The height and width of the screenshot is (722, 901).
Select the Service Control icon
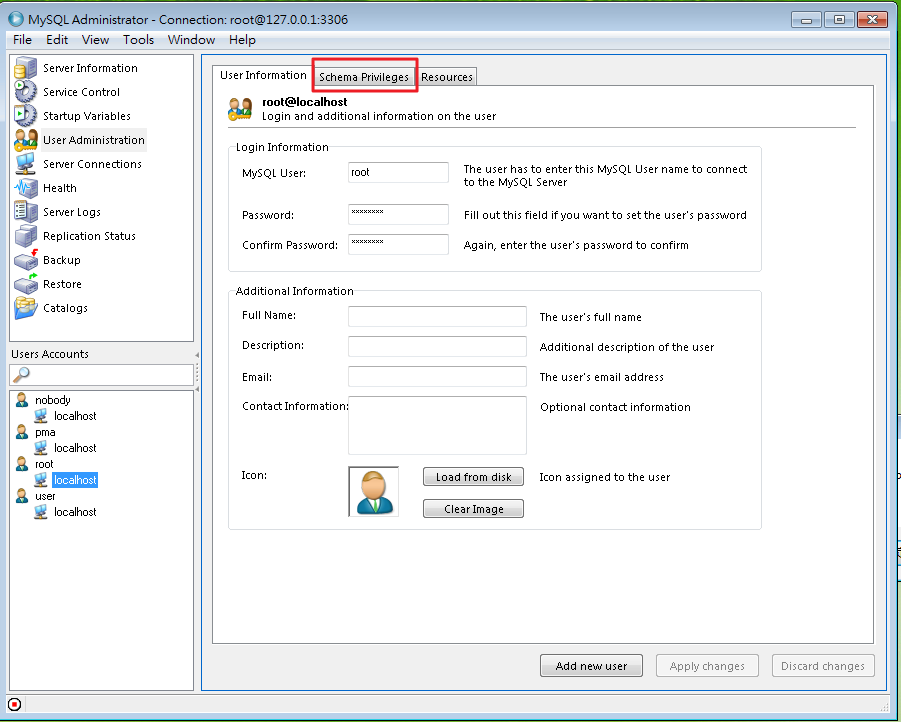(x=26, y=92)
